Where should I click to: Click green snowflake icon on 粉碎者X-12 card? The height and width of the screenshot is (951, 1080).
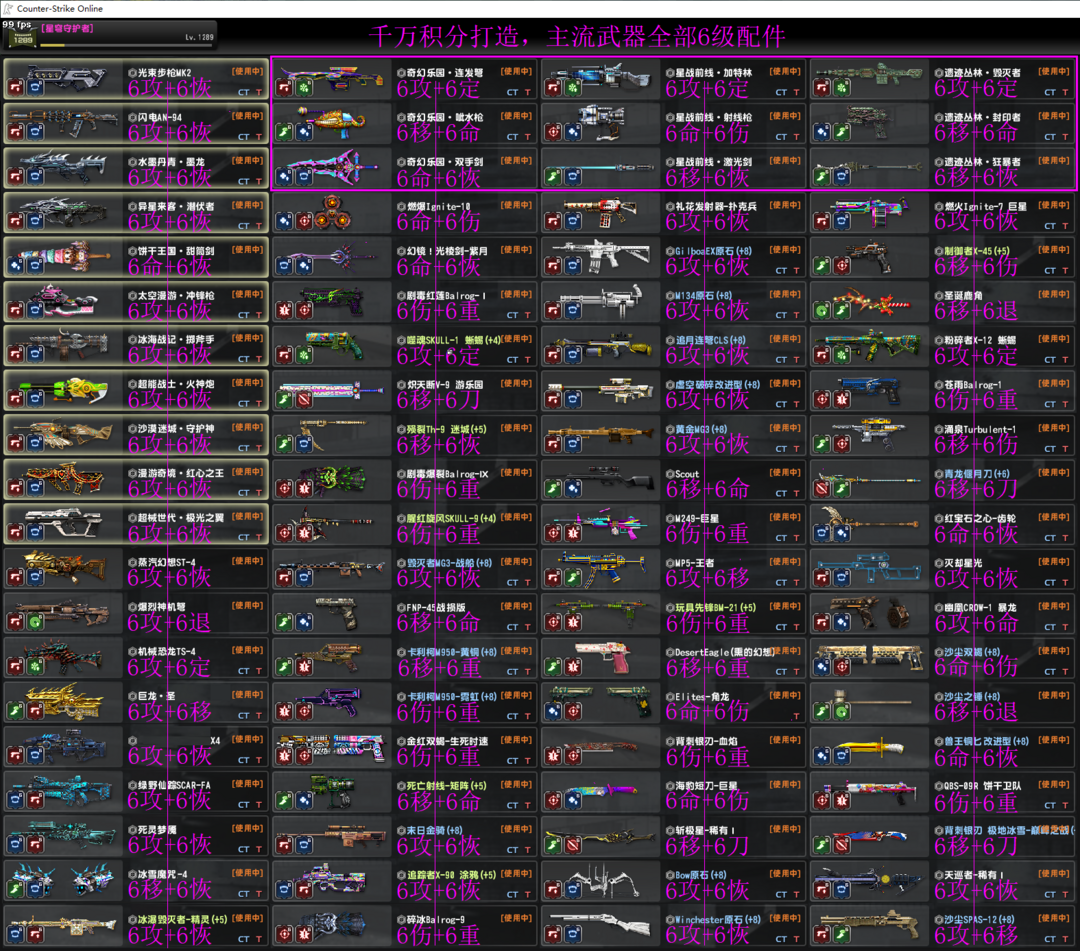pos(842,355)
